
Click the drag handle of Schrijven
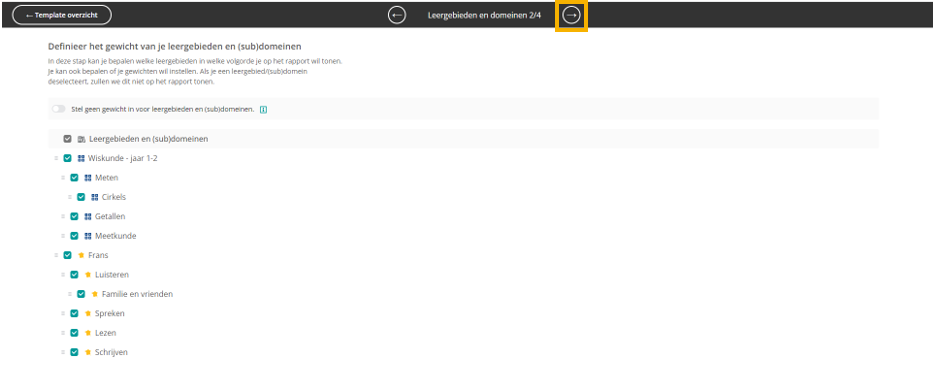pos(62,352)
